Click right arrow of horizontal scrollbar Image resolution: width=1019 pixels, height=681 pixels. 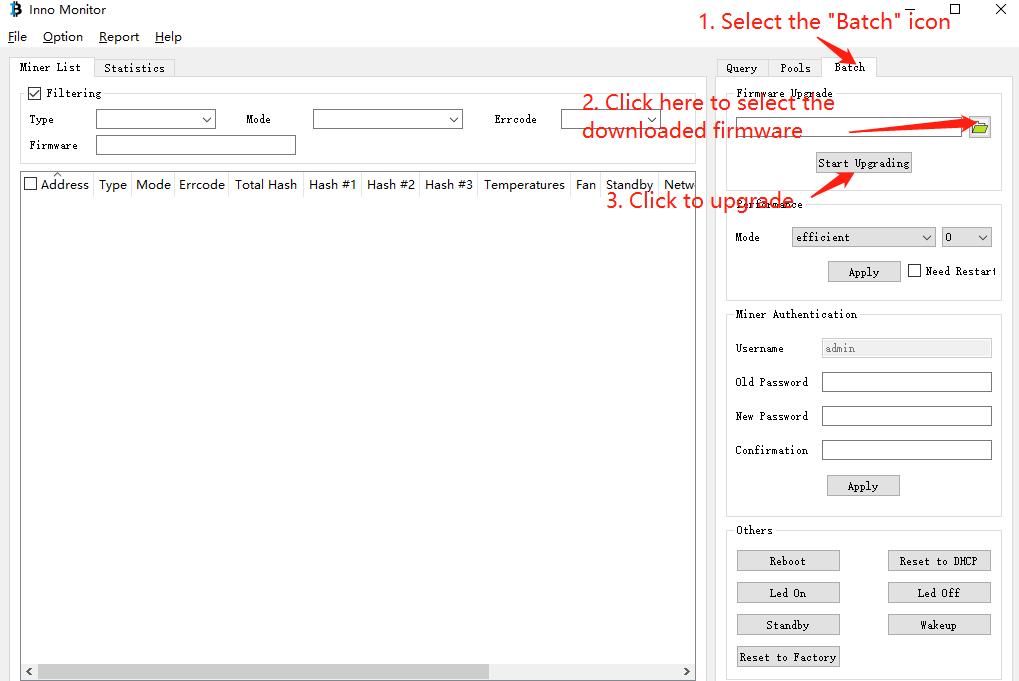pyautogui.click(x=687, y=672)
